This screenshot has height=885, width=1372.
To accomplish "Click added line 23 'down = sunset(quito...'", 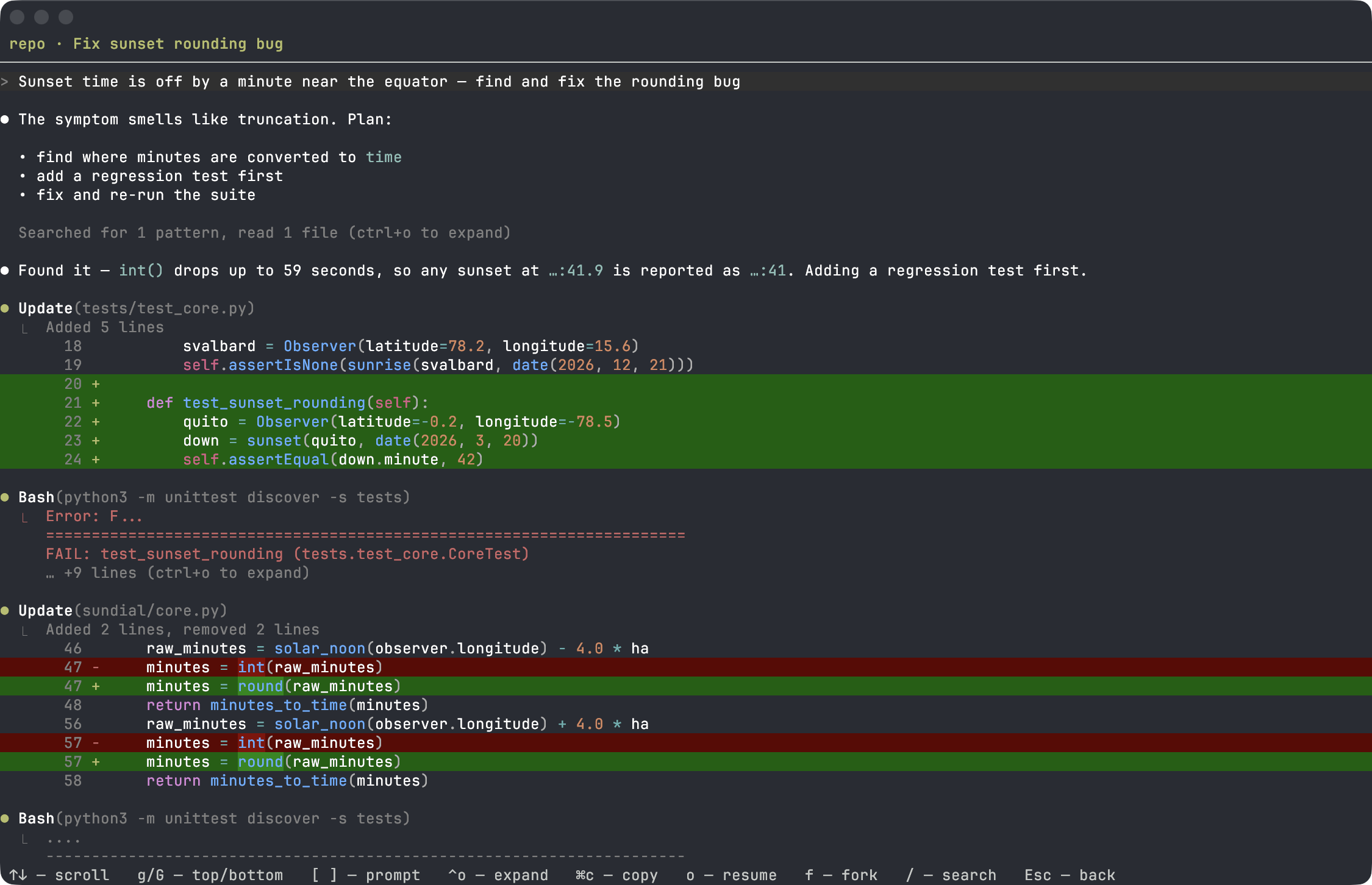I will point(686,441).
